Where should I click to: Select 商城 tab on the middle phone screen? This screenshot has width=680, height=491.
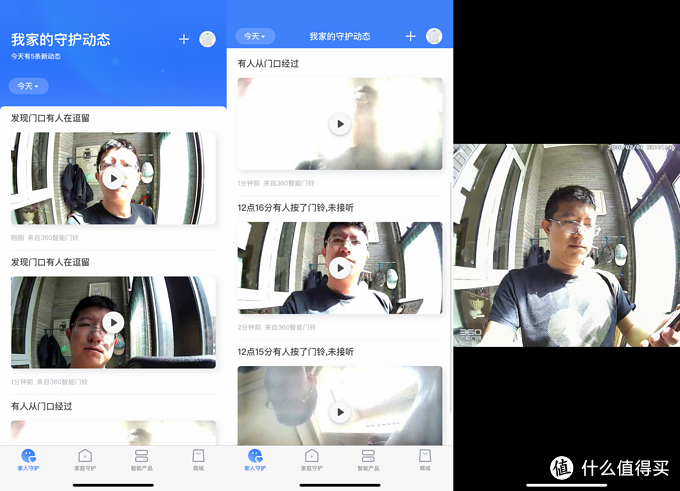(x=425, y=460)
